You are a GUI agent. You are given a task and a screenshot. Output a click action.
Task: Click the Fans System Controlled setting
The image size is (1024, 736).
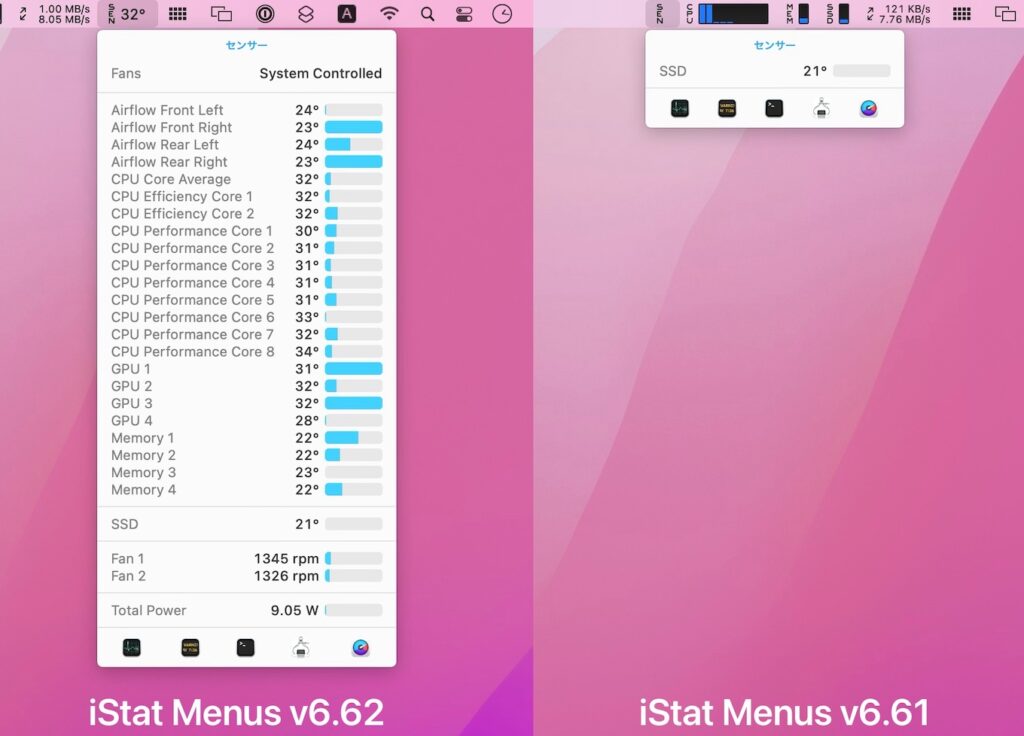(246, 73)
